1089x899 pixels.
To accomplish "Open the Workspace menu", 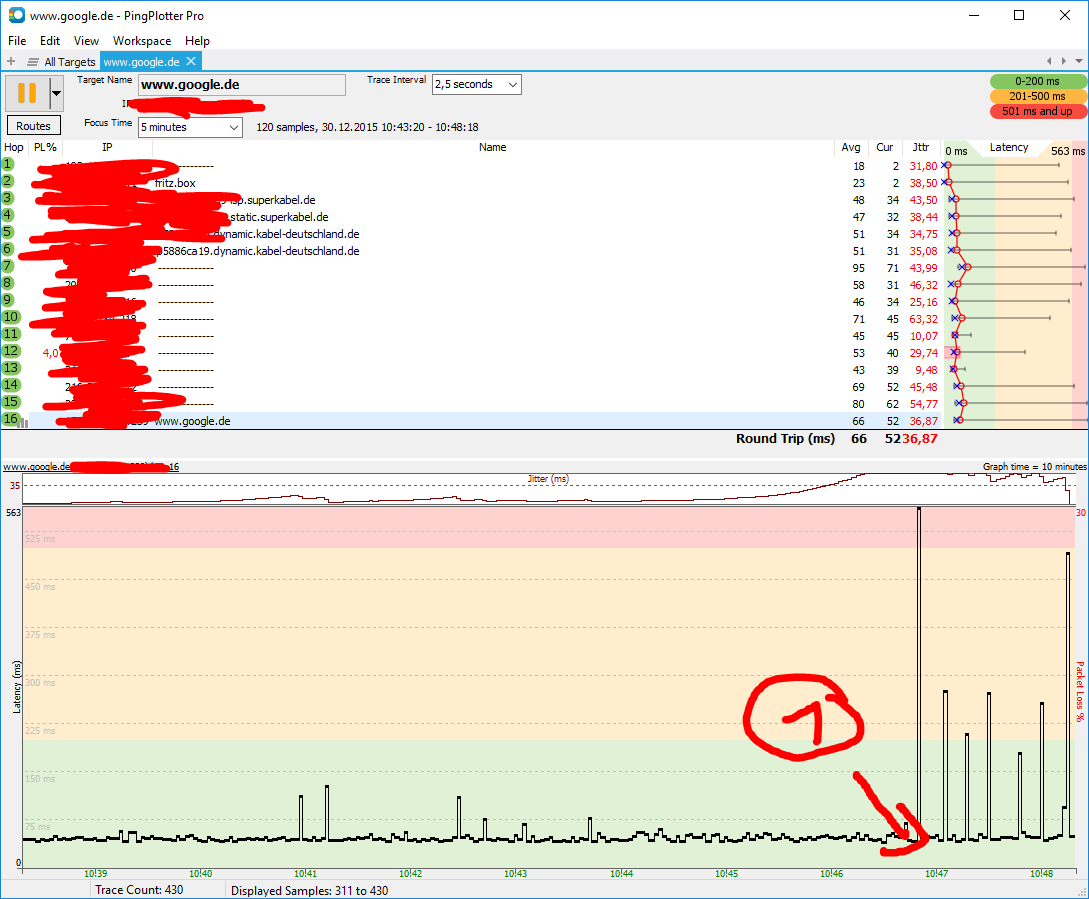I will point(142,41).
